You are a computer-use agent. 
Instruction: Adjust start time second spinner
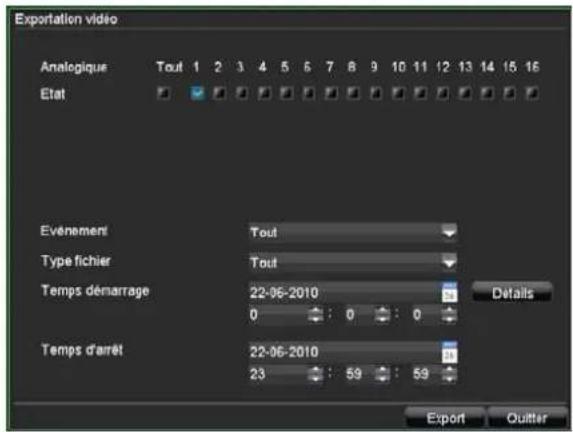click(449, 315)
